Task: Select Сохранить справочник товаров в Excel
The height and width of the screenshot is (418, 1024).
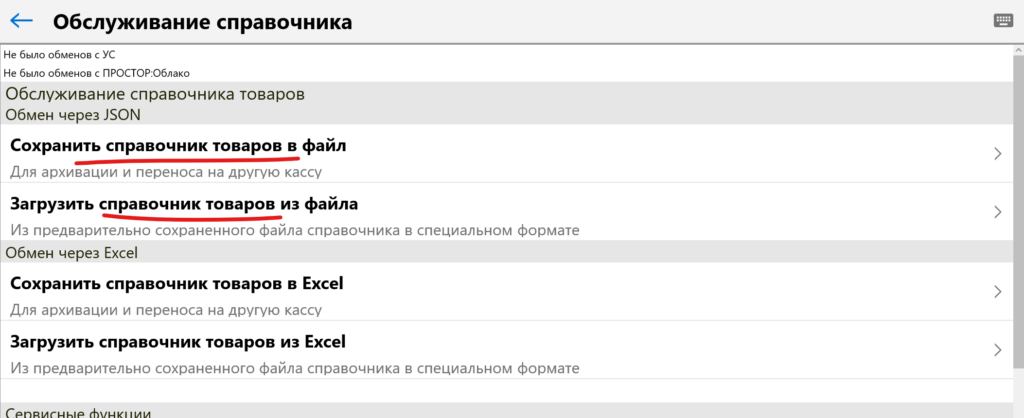Action: 177,284
